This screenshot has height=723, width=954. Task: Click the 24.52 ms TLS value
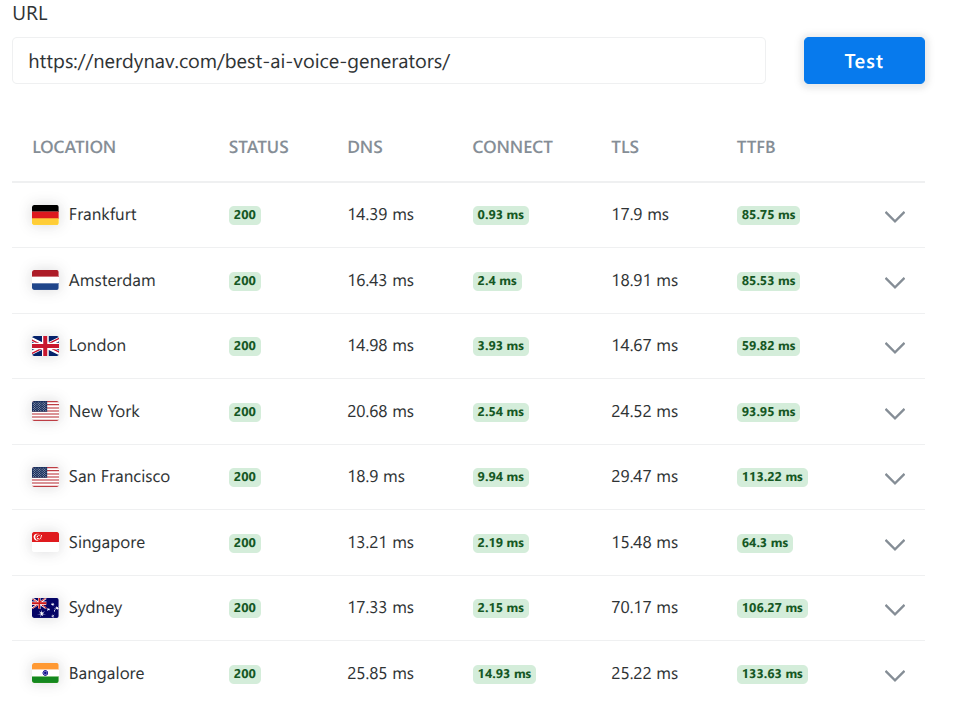click(x=644, y=411)
